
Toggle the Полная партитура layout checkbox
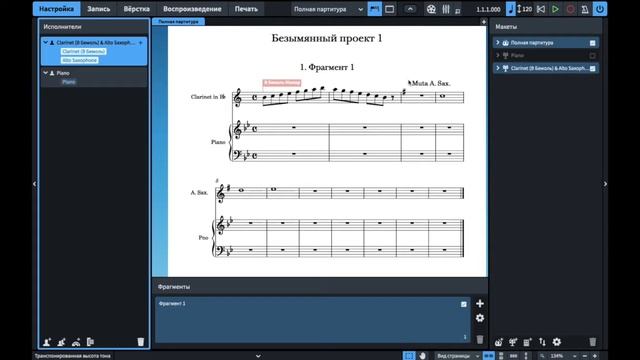592,43
